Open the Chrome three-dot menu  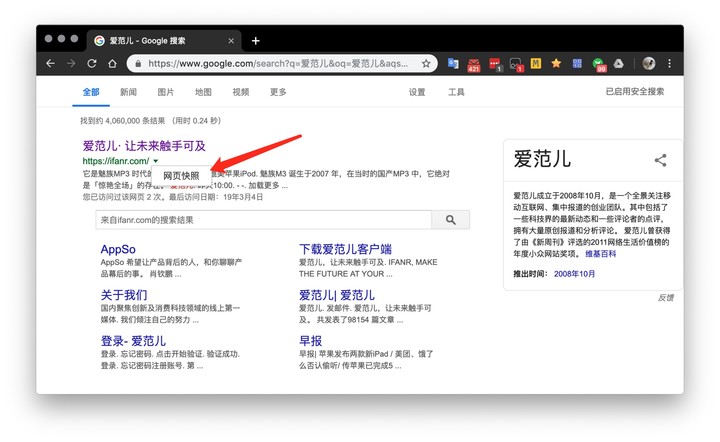(669, 63)
